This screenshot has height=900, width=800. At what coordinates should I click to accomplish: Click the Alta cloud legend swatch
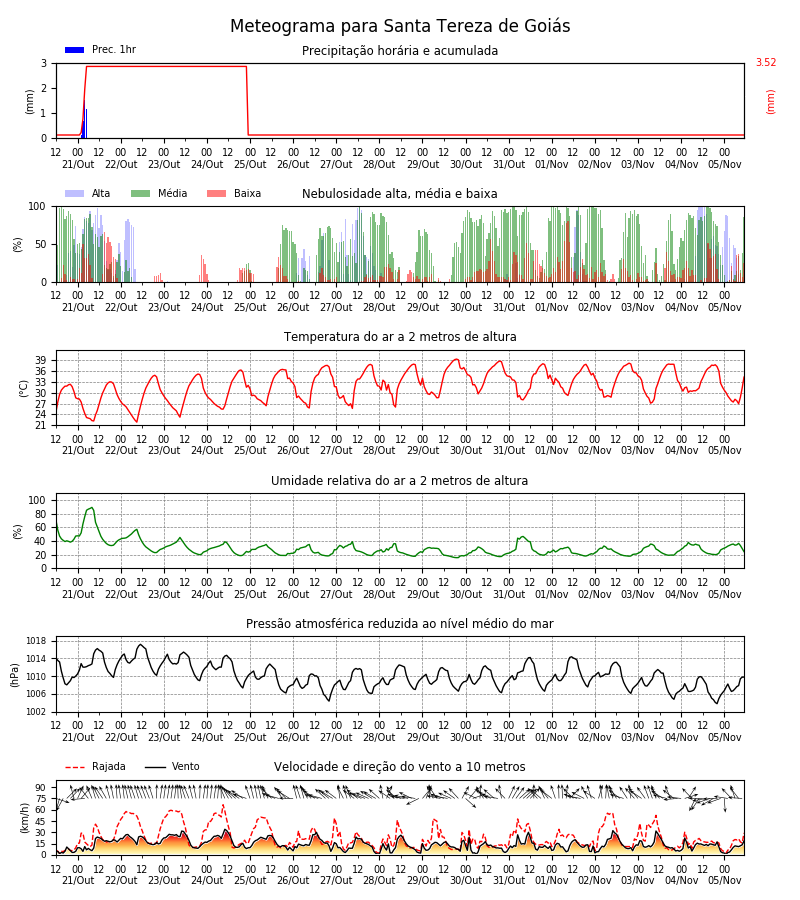point(75,193)
